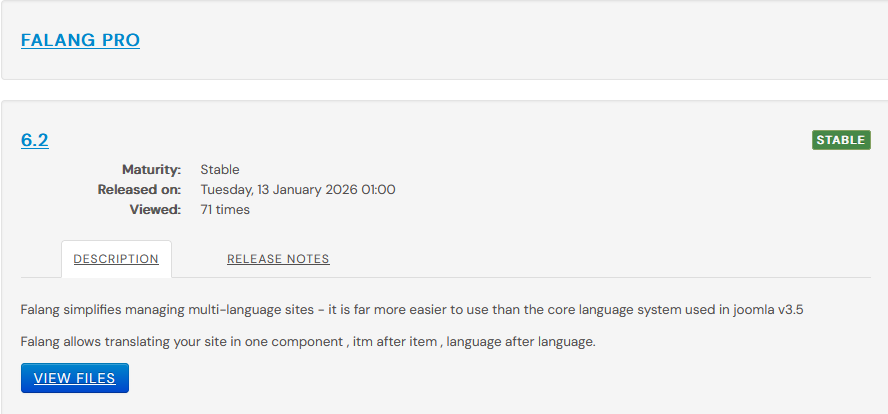Image resolution: width=888 pixels, height=414 pixels.
Task: Select the Stable maturity value text
Action: 220,170
